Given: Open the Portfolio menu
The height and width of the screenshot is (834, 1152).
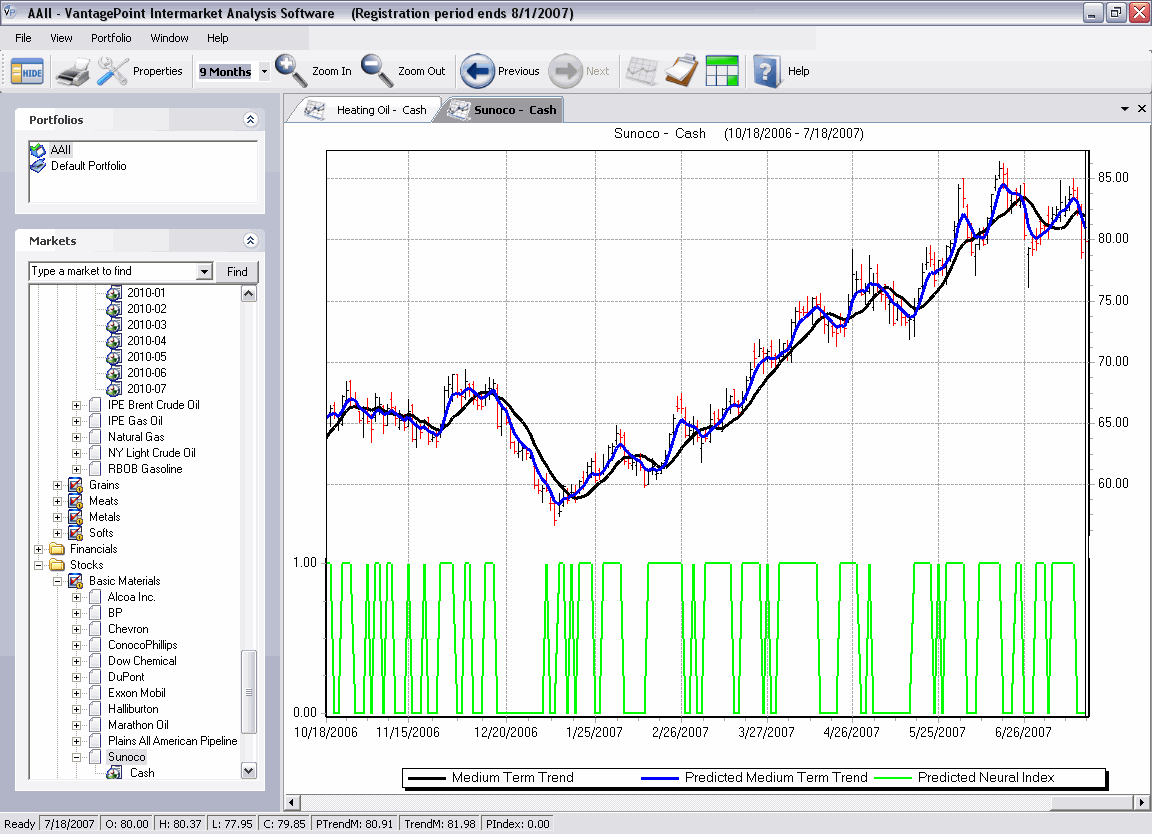Looking at the screenshot, I should point(111,38).
